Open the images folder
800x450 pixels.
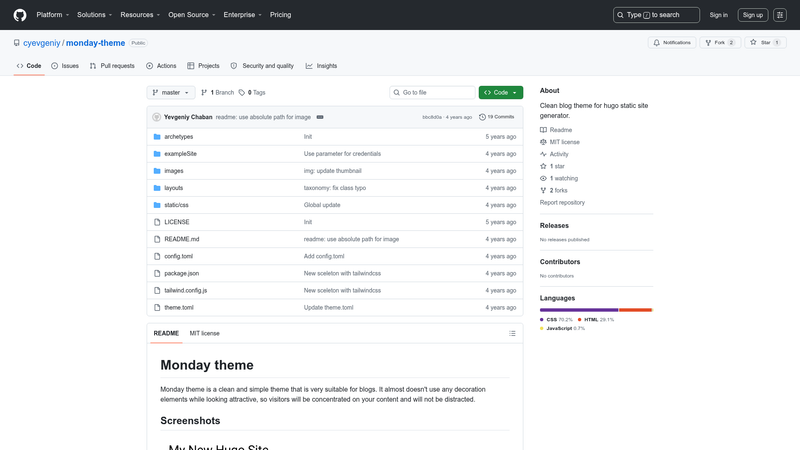tap(173, 171)
